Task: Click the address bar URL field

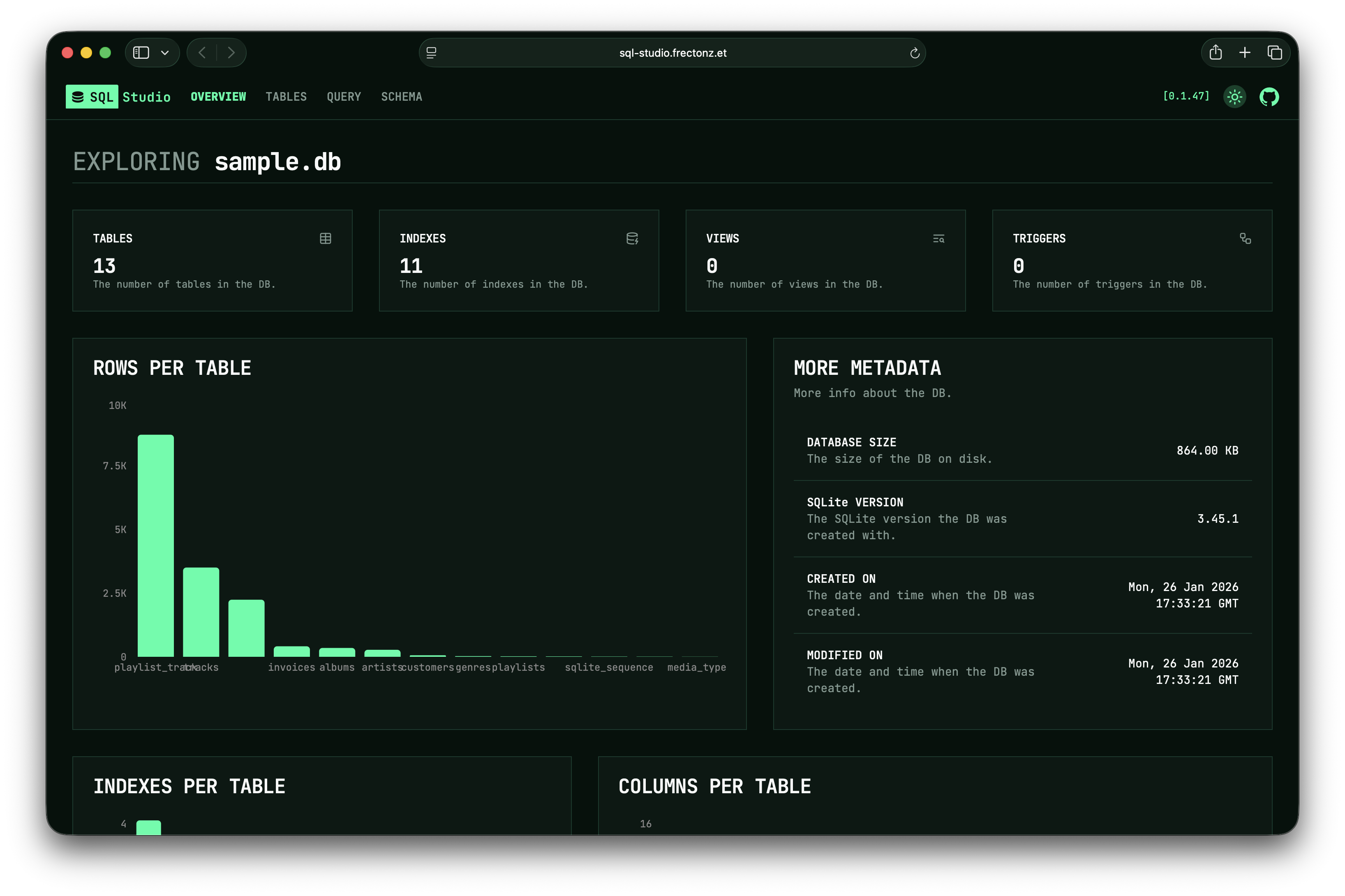Action: coord(672,53)
